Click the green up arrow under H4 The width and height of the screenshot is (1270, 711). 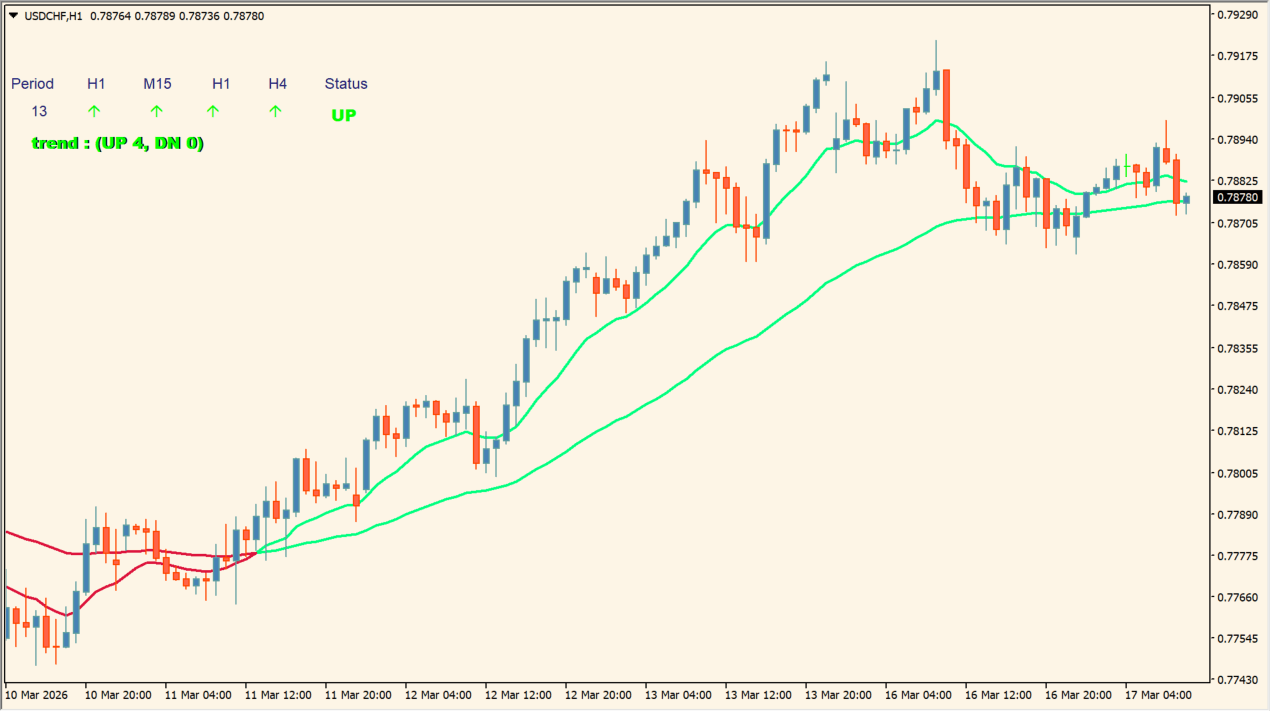[x=276, y=111]
